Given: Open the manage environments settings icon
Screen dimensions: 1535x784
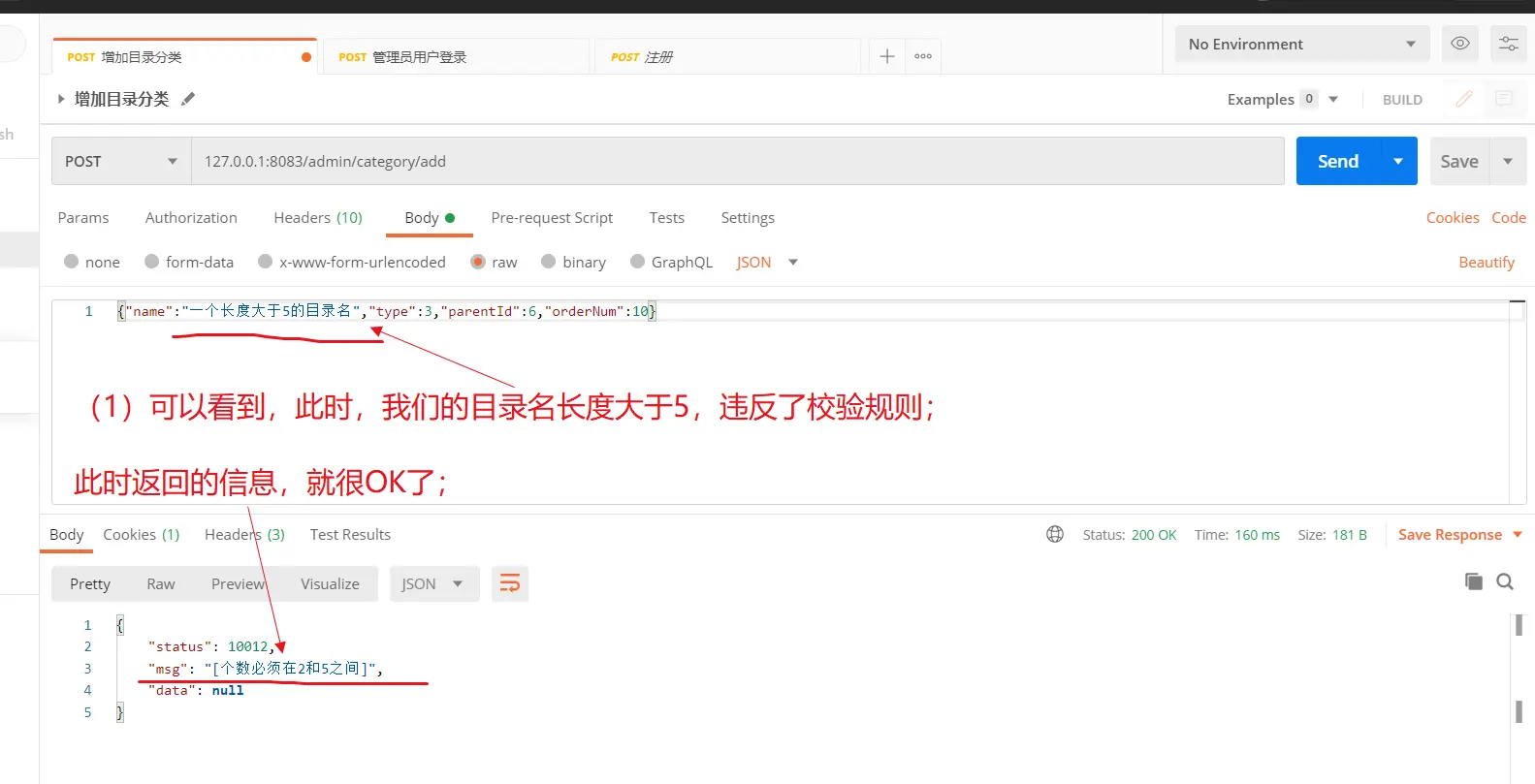Looking at the screenshot, I should [x=1508, y=44].
